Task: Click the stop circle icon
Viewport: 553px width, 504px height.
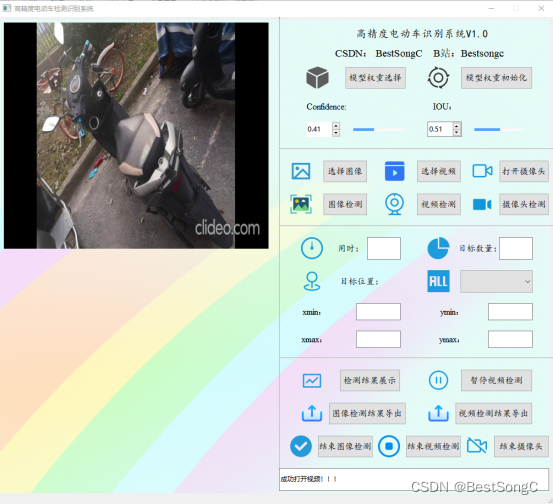Action: 389,446
